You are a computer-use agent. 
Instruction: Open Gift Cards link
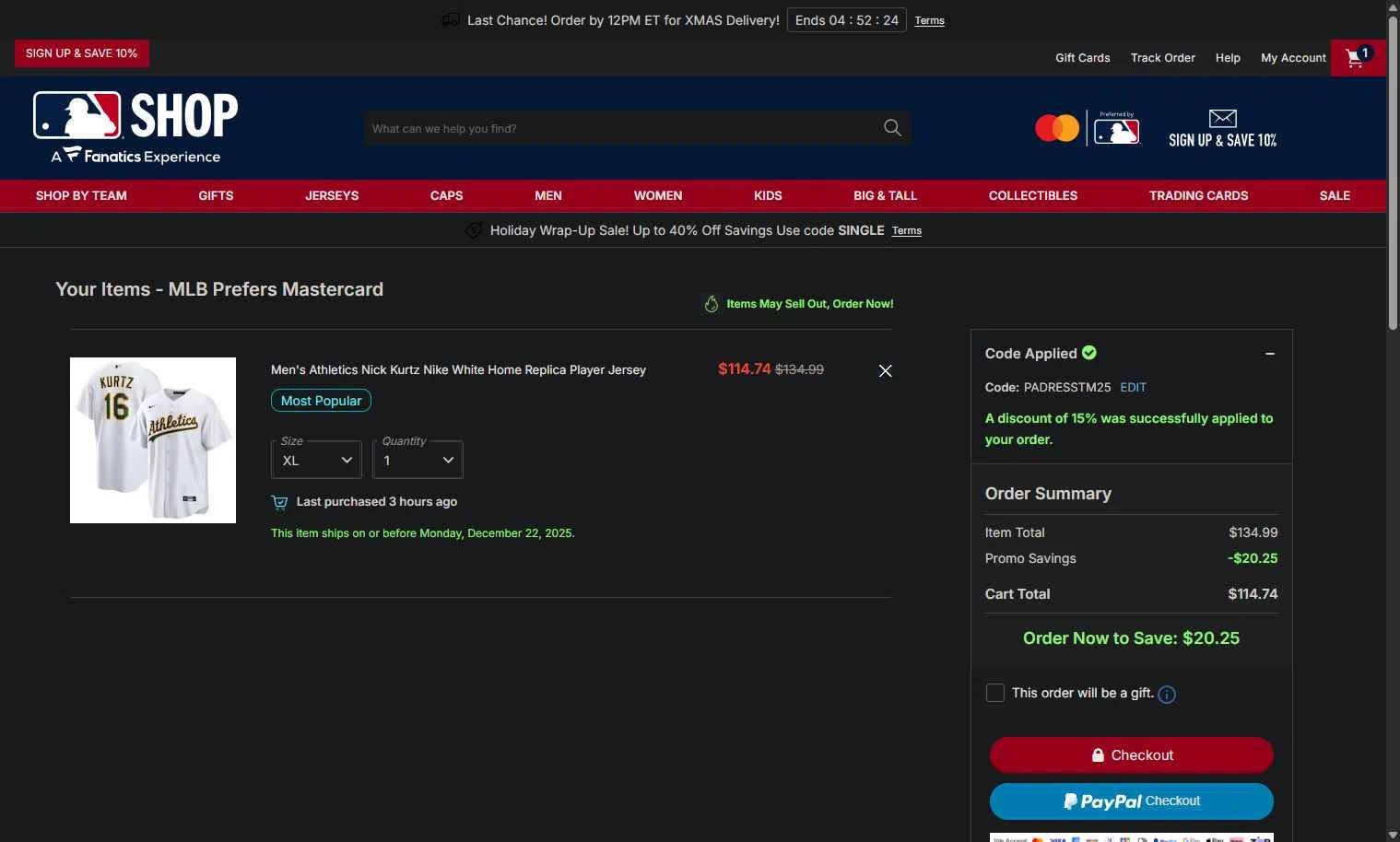click(1082, 58)
